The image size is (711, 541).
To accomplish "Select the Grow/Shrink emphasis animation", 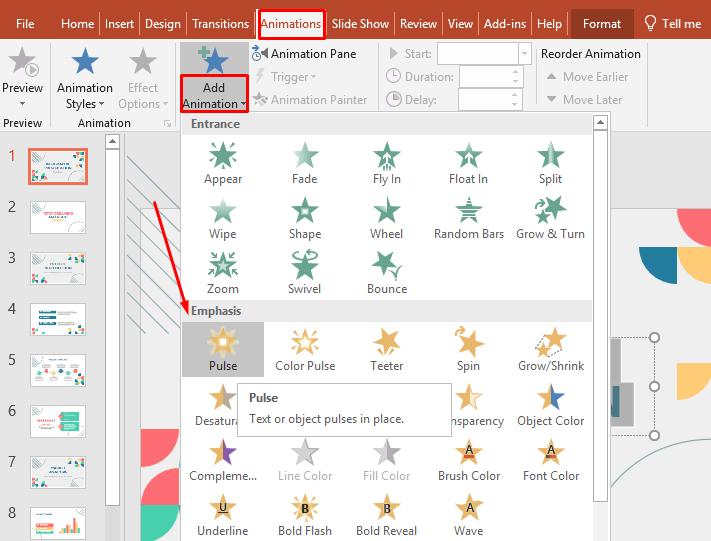I will (550, 350).
